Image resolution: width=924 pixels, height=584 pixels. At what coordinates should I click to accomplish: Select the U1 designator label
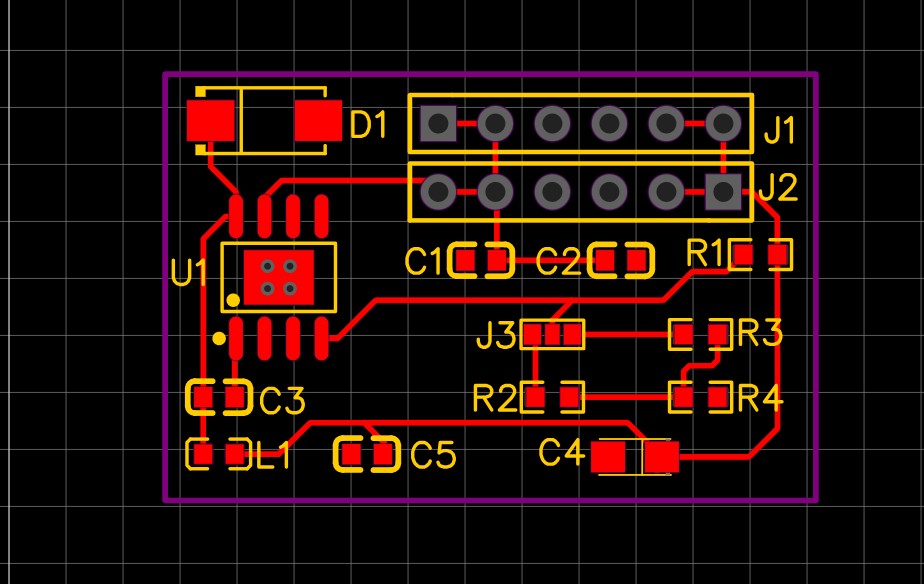click(x=189, y=272)
